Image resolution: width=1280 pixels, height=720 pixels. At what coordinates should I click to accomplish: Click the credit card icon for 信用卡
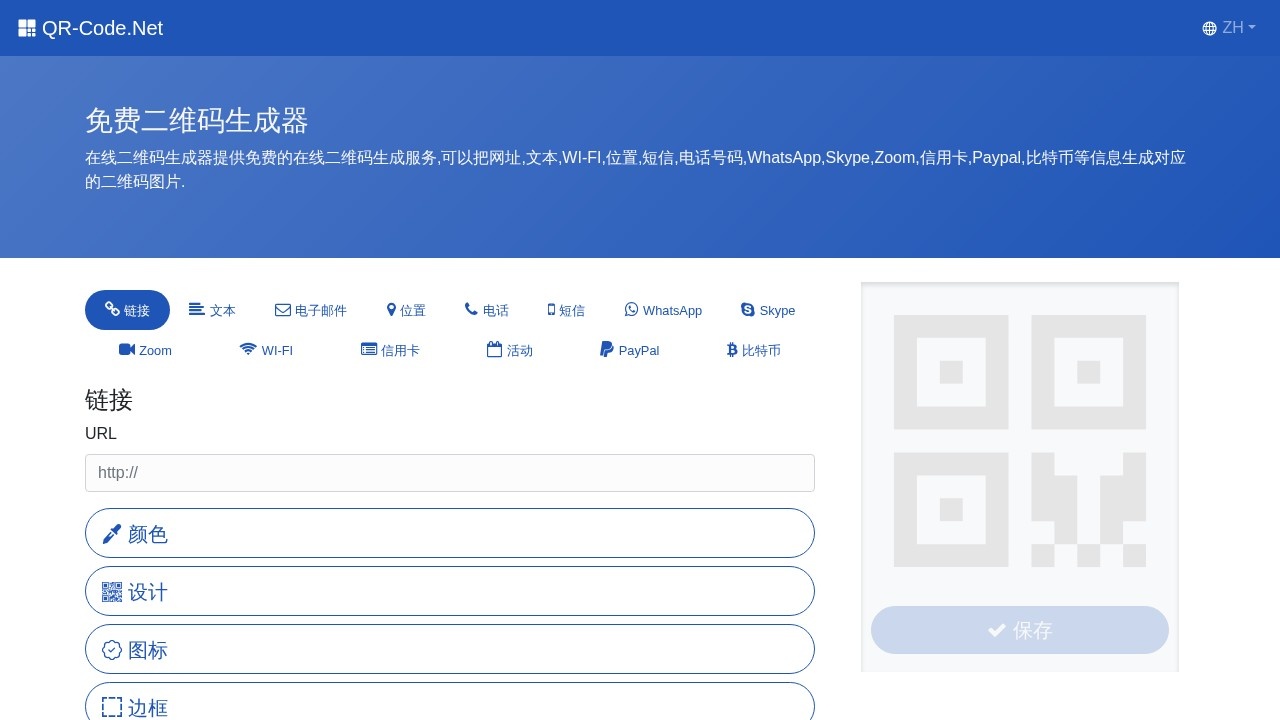click(x=369, y=349)
